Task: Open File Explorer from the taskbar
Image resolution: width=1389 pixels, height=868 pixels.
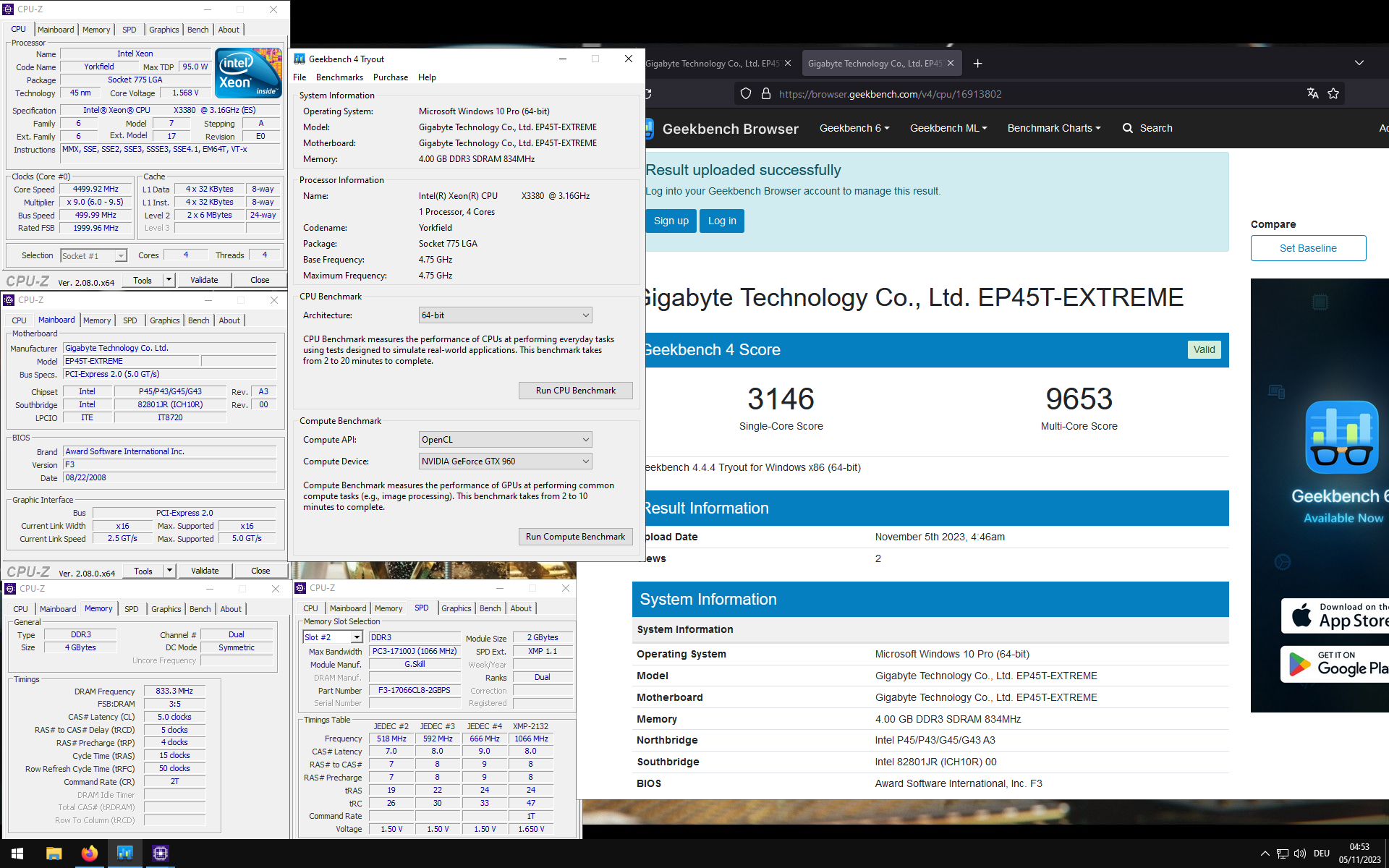Action: 54,854
